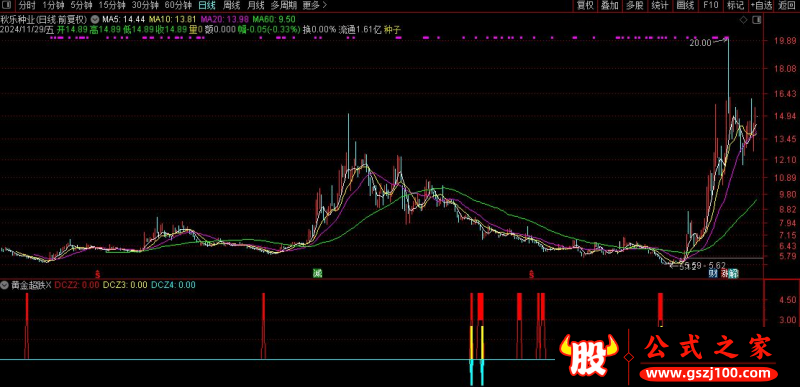This screenshot has height=387, width=800.
Task: Open main chart indicator dropdown arrow
Action: coord(94,19)
